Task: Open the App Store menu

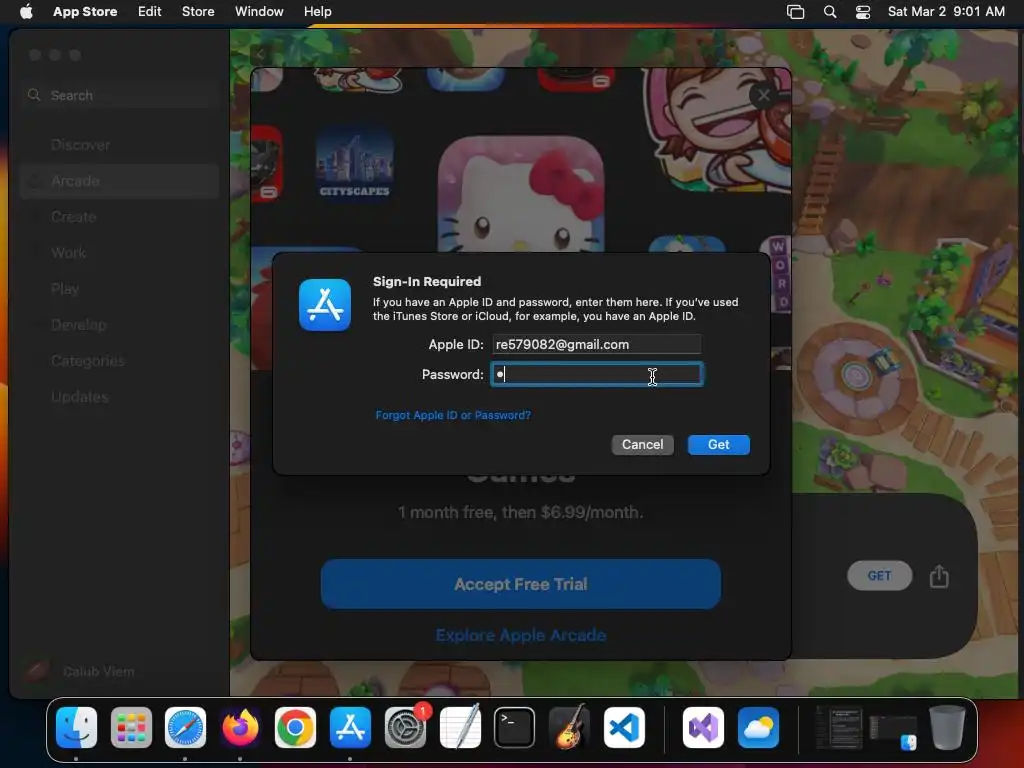Action: (85, 11)
